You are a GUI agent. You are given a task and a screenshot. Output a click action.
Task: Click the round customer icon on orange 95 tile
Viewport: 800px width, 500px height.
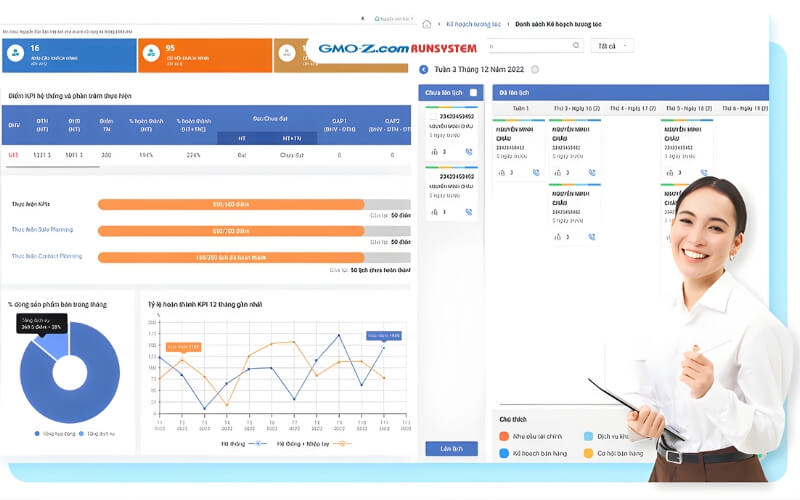[x=151, y=53]
